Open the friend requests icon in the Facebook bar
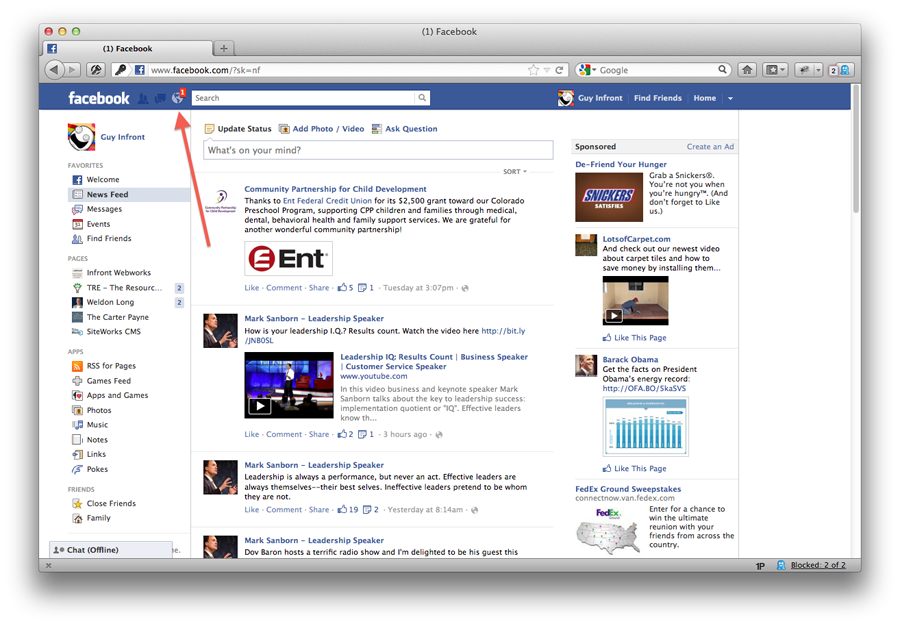This screenshot has height=626, width=900. (x=143, y=99)
